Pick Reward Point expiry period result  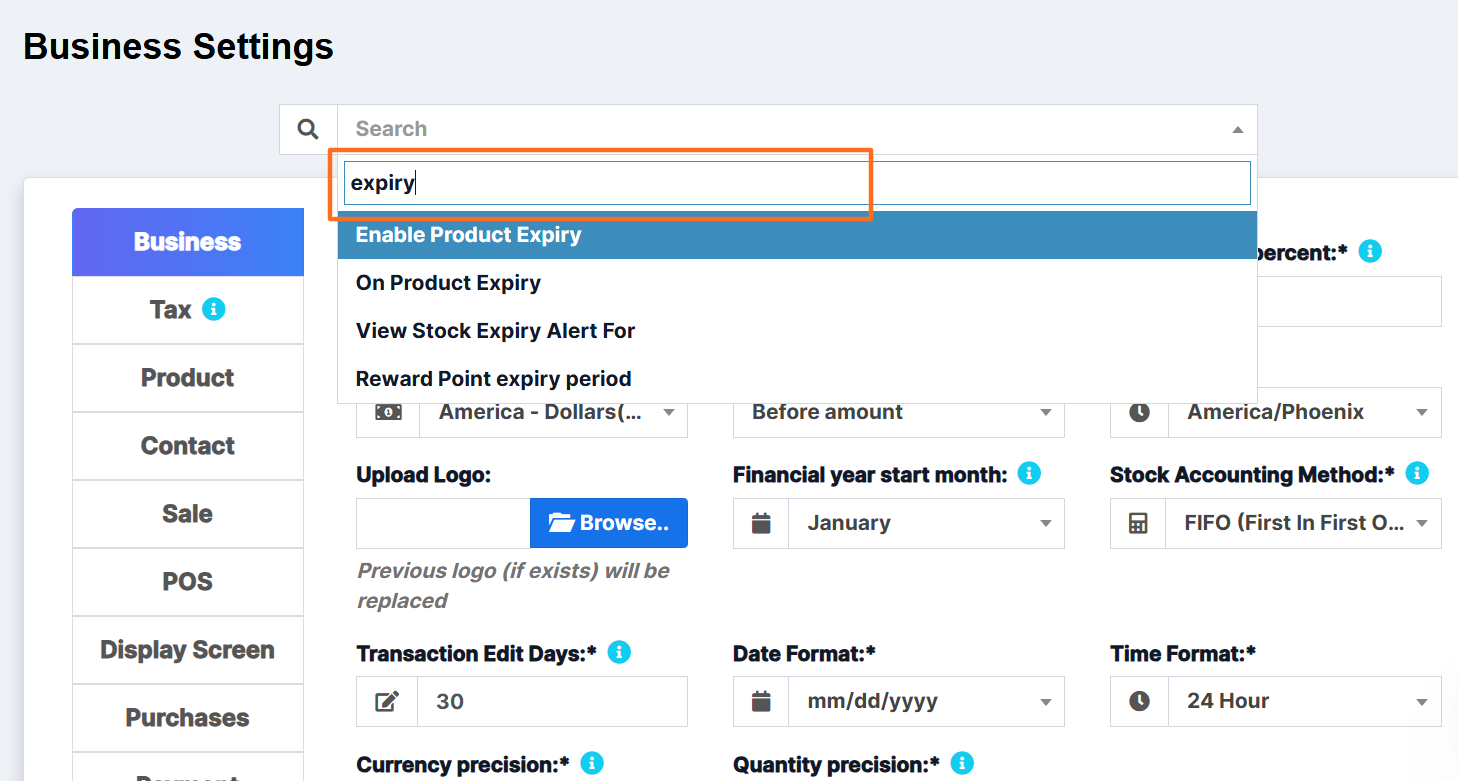493,379
